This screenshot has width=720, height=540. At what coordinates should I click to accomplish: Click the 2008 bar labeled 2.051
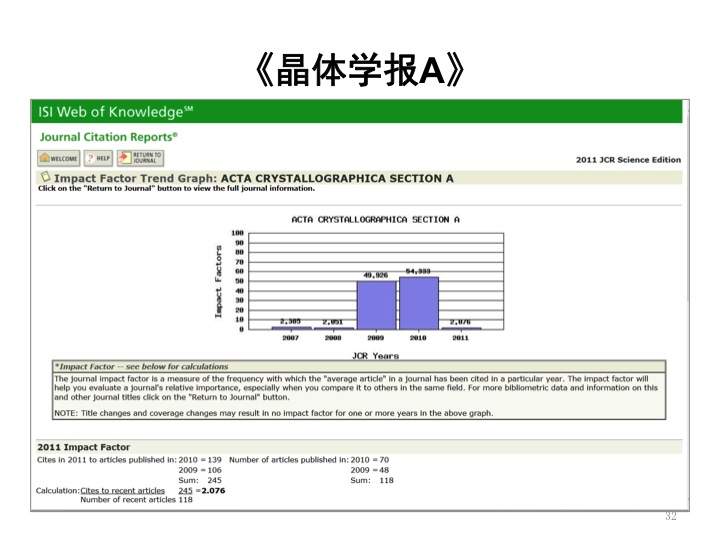point(334,328)
